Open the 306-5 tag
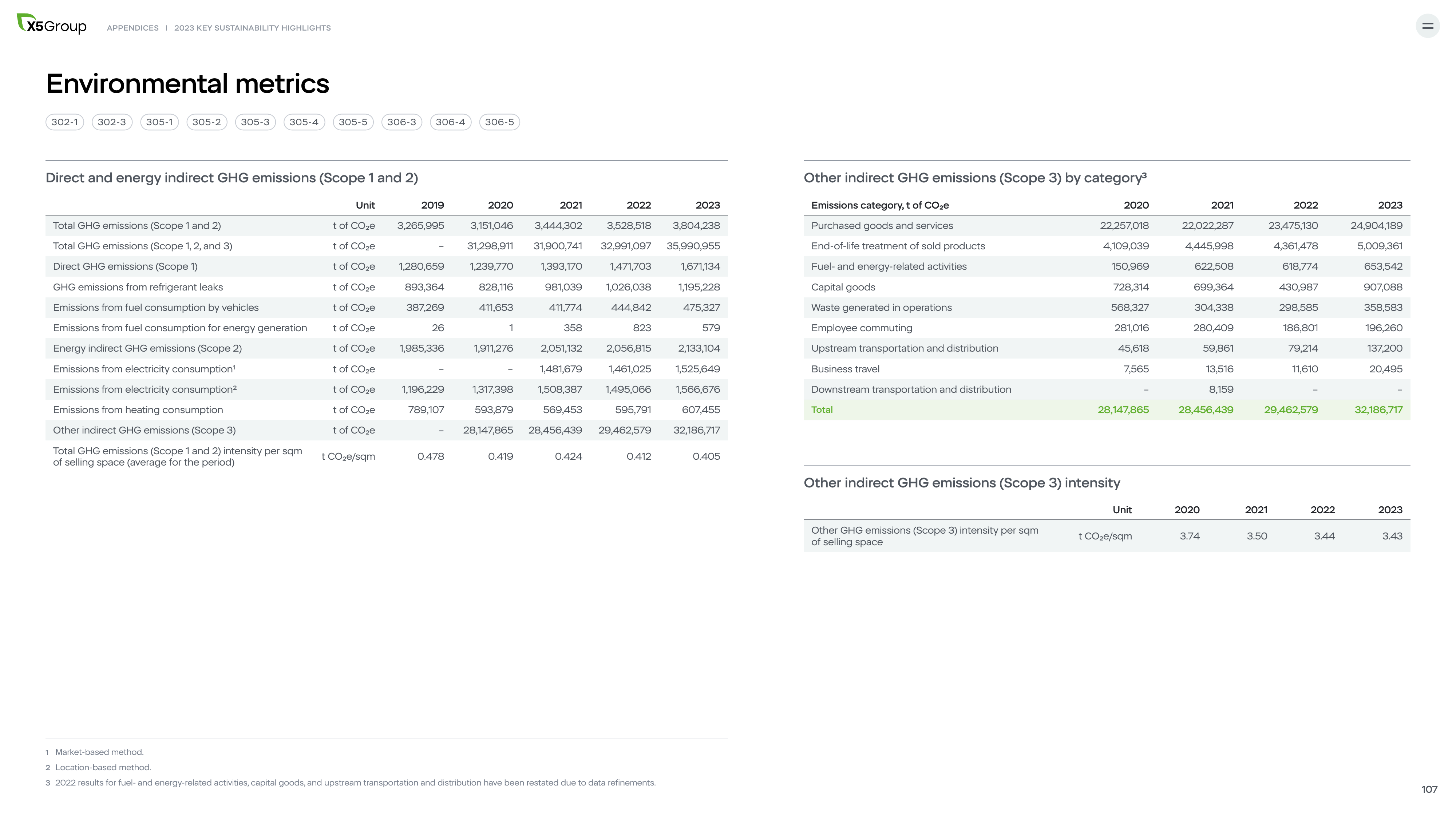The image size is (1456, 819). (x=500, y=122)
